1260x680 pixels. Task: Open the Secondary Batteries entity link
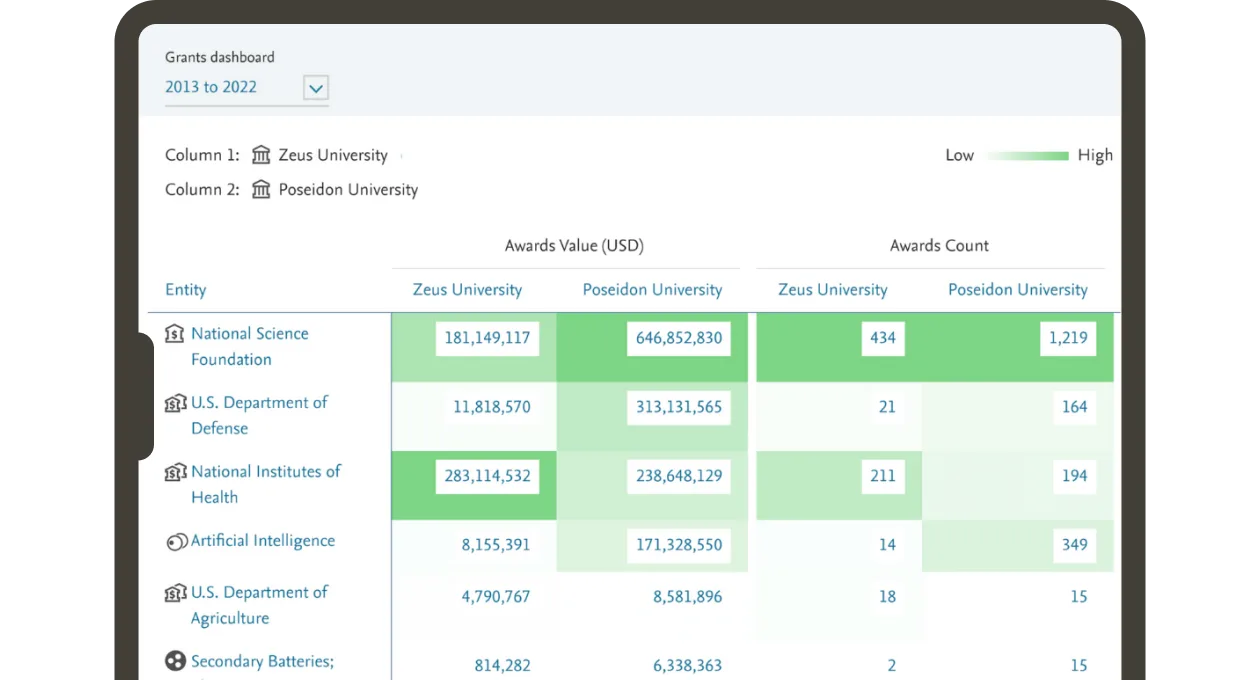pos(262,661)
